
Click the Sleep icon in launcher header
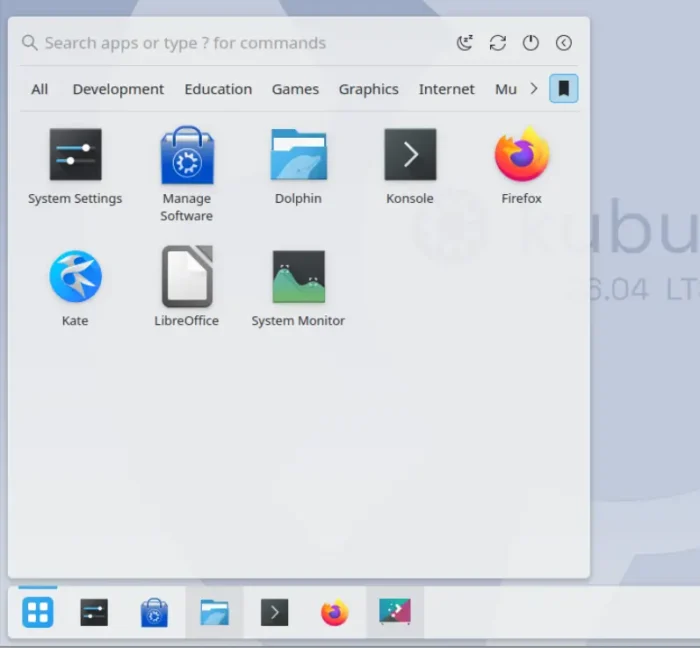coord(465,43)
